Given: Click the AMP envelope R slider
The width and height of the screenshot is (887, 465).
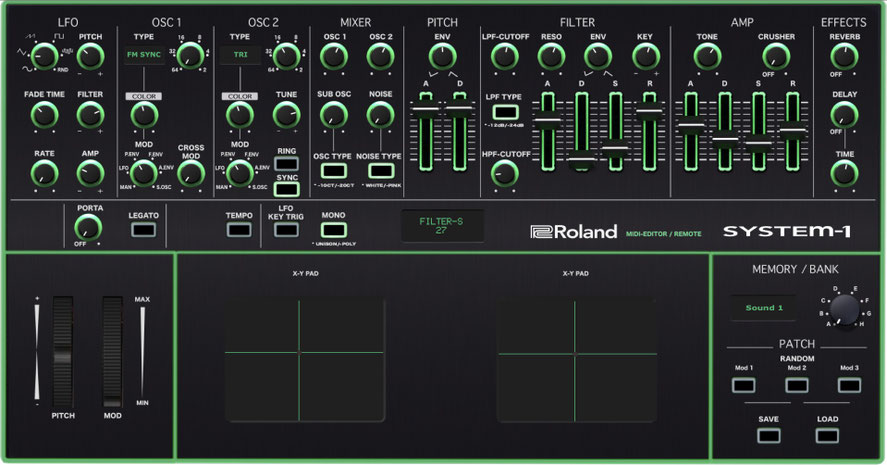Looking at the screenshot, I should point(793,131).
